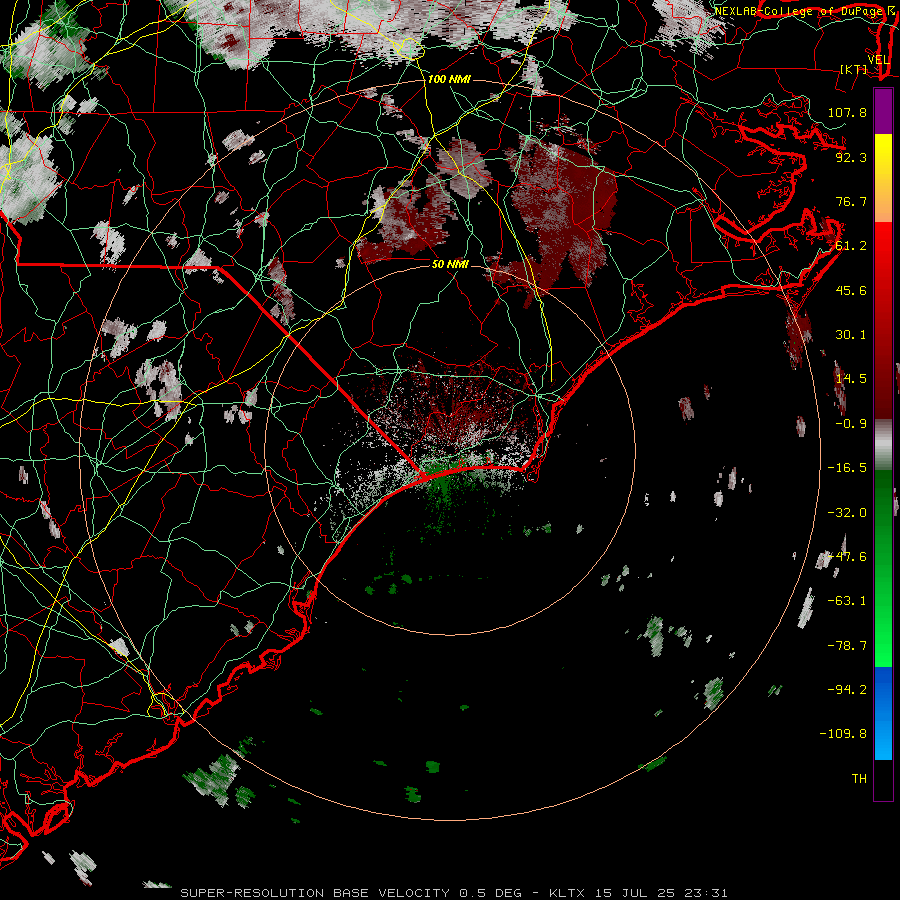Click the 92.3 value on velocity scale

(851, 157)
